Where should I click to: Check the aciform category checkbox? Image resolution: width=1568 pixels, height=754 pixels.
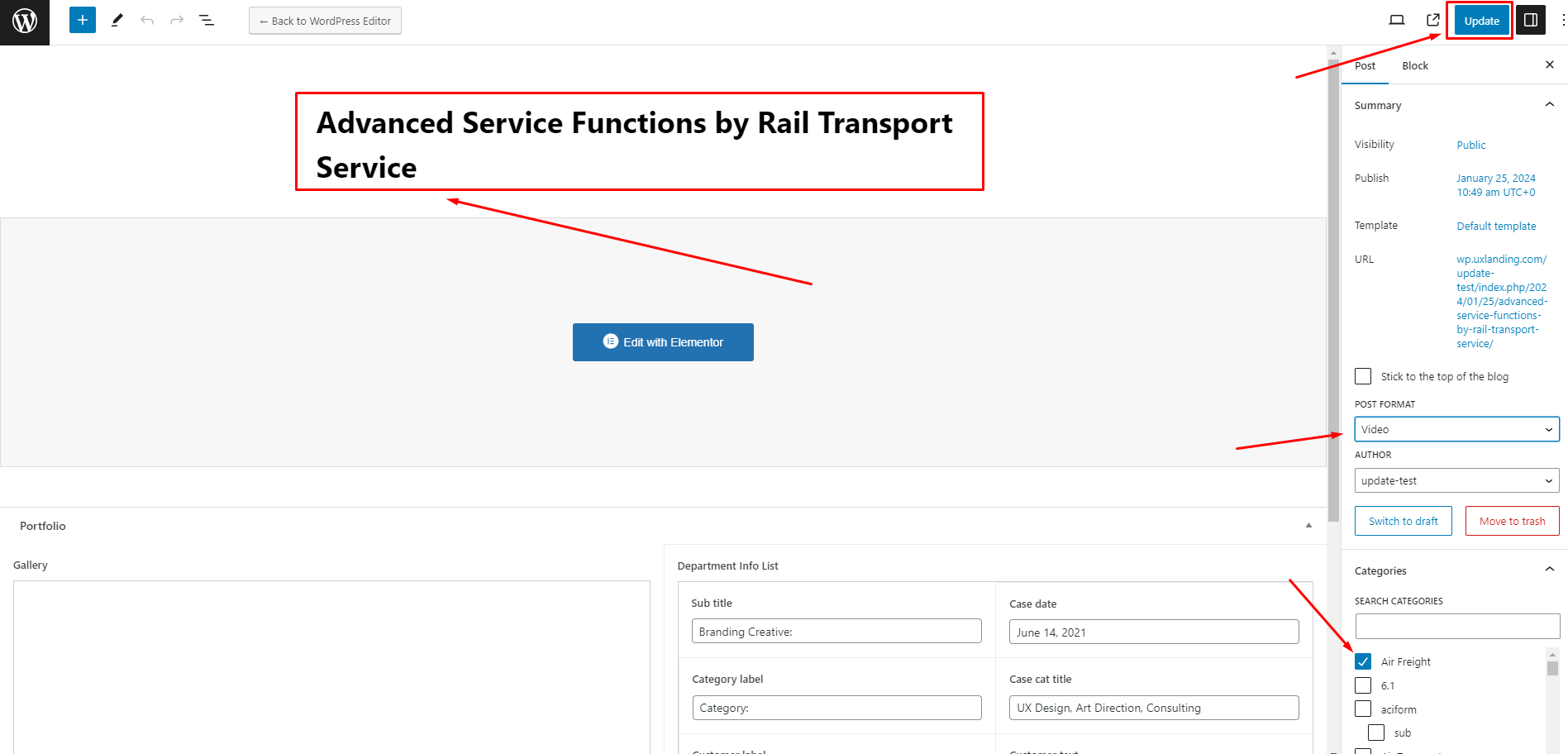1363,709
